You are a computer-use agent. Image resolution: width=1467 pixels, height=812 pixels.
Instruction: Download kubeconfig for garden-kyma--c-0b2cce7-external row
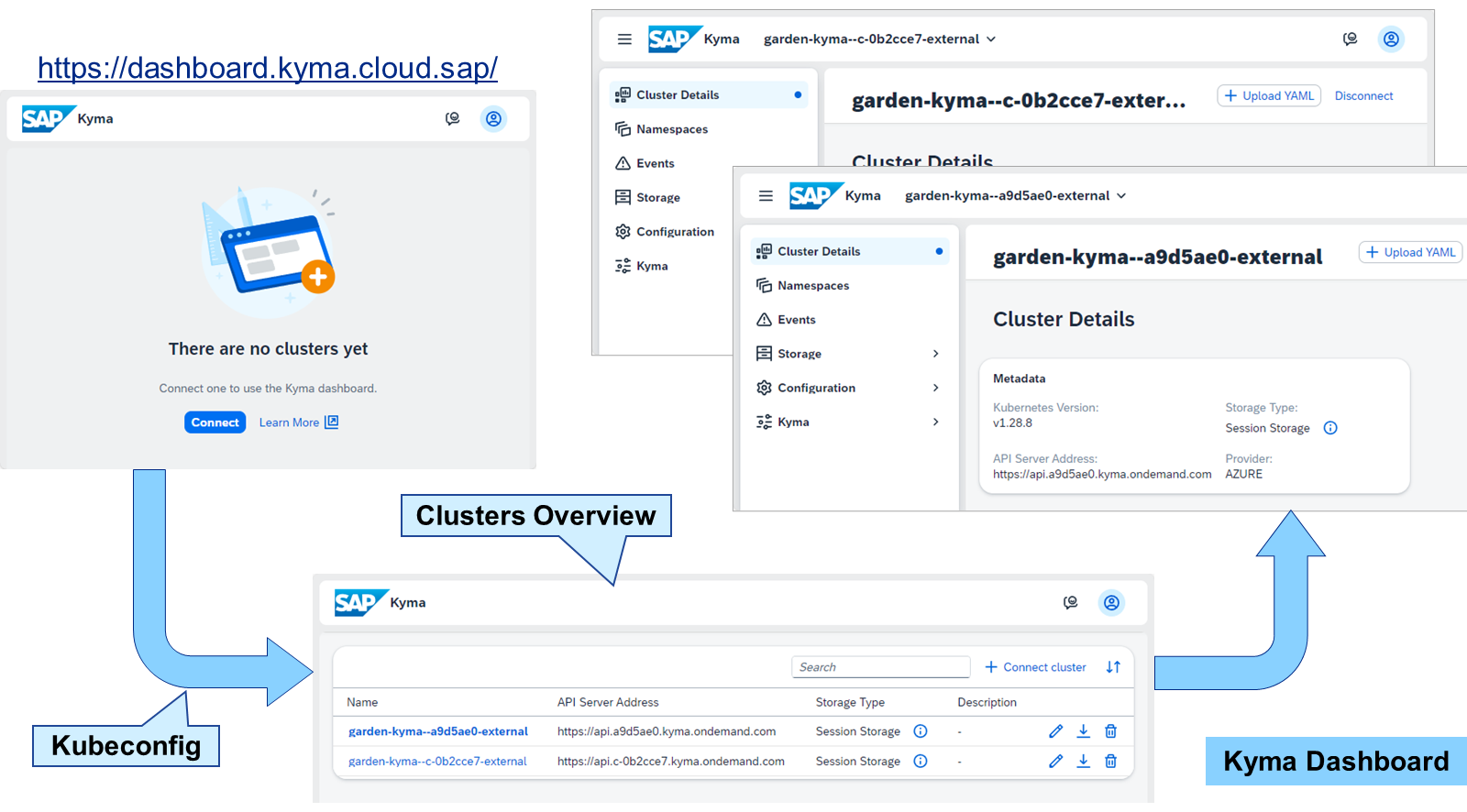pos(1083,761)
